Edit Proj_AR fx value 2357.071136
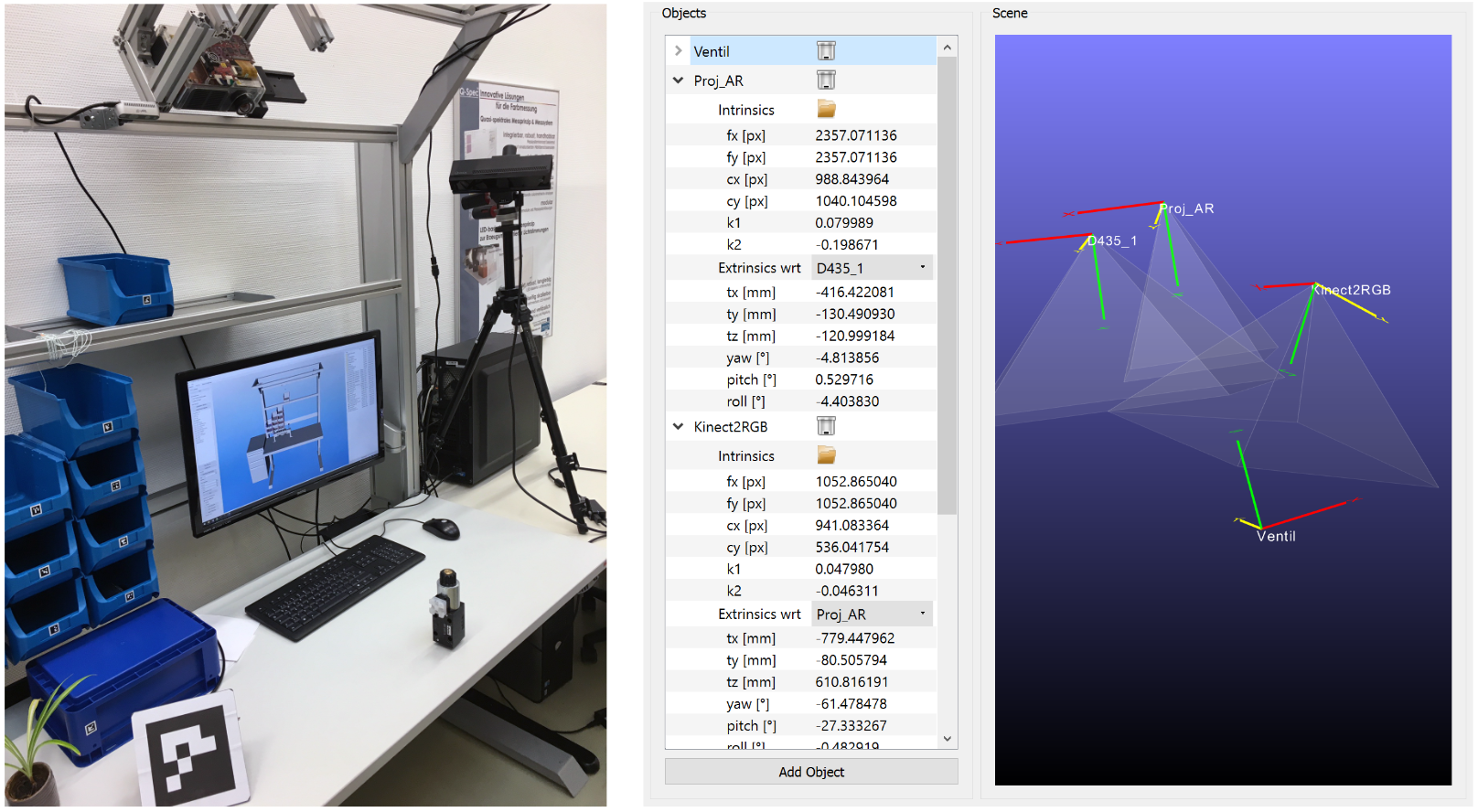The image size is (1478, 812). click(856, 135)
